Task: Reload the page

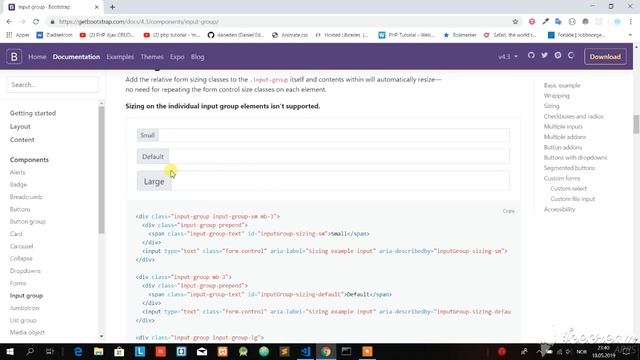Action: tap(36, 22)
